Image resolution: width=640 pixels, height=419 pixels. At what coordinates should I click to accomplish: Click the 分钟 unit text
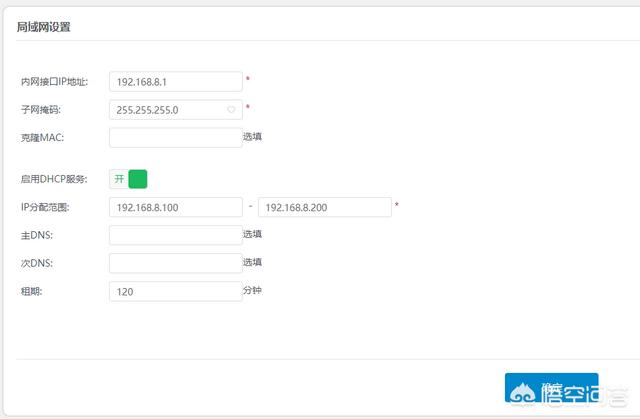click(x=252, y=290)
